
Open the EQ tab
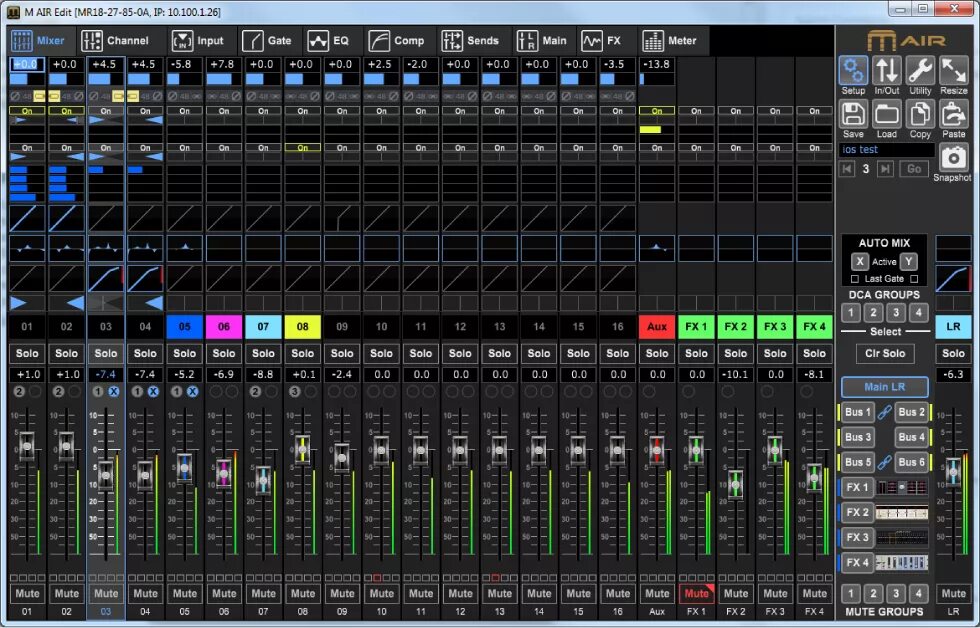point(330,41)
